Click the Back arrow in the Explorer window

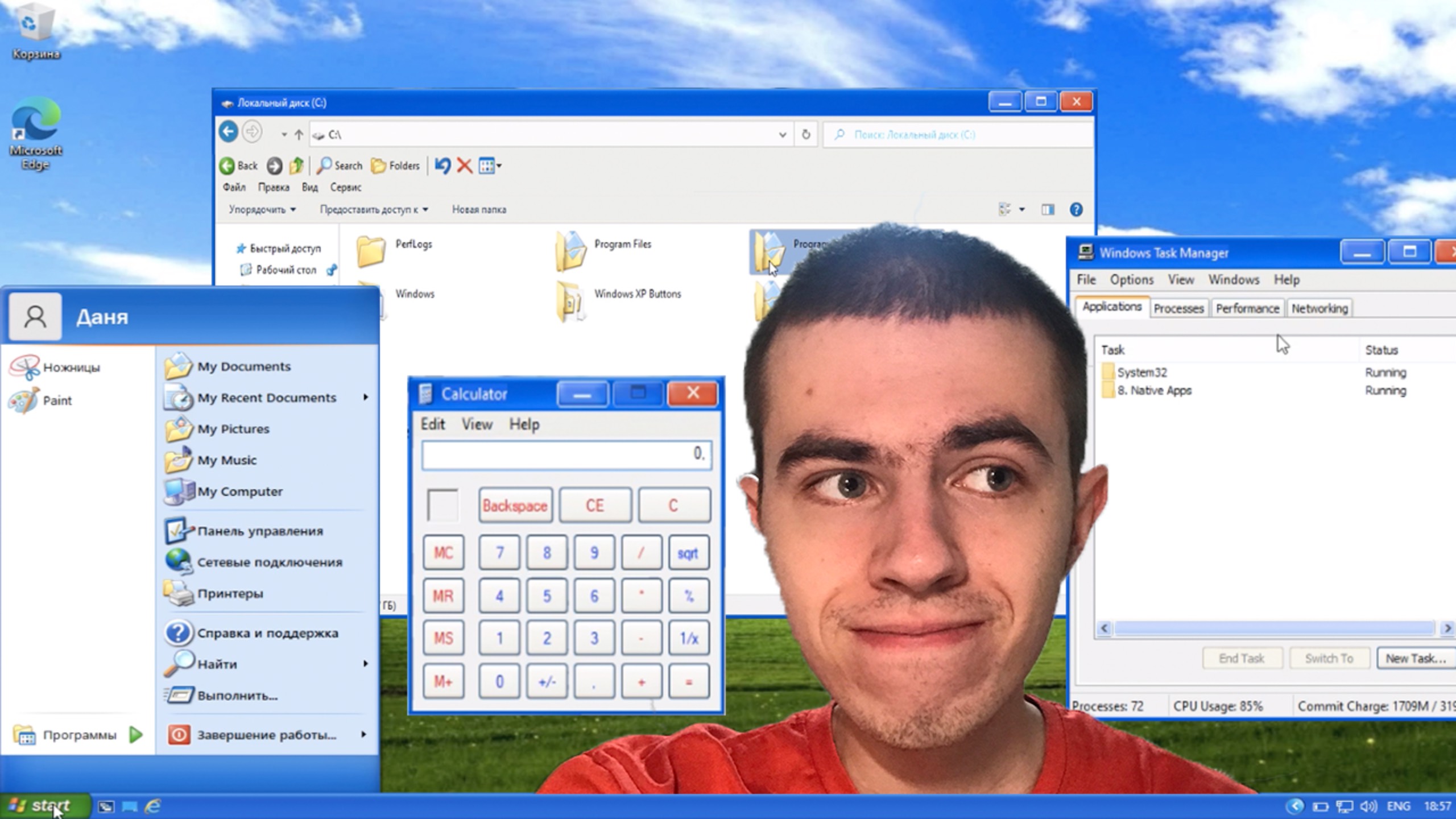pos(228,132)
